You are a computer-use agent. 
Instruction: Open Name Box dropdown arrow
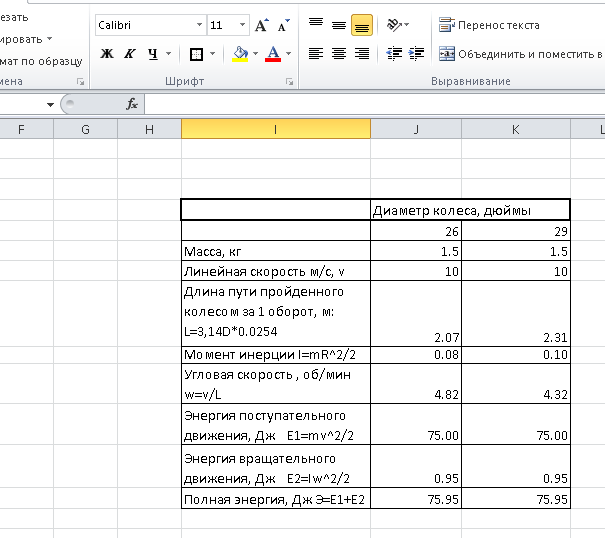coord(50,105)
